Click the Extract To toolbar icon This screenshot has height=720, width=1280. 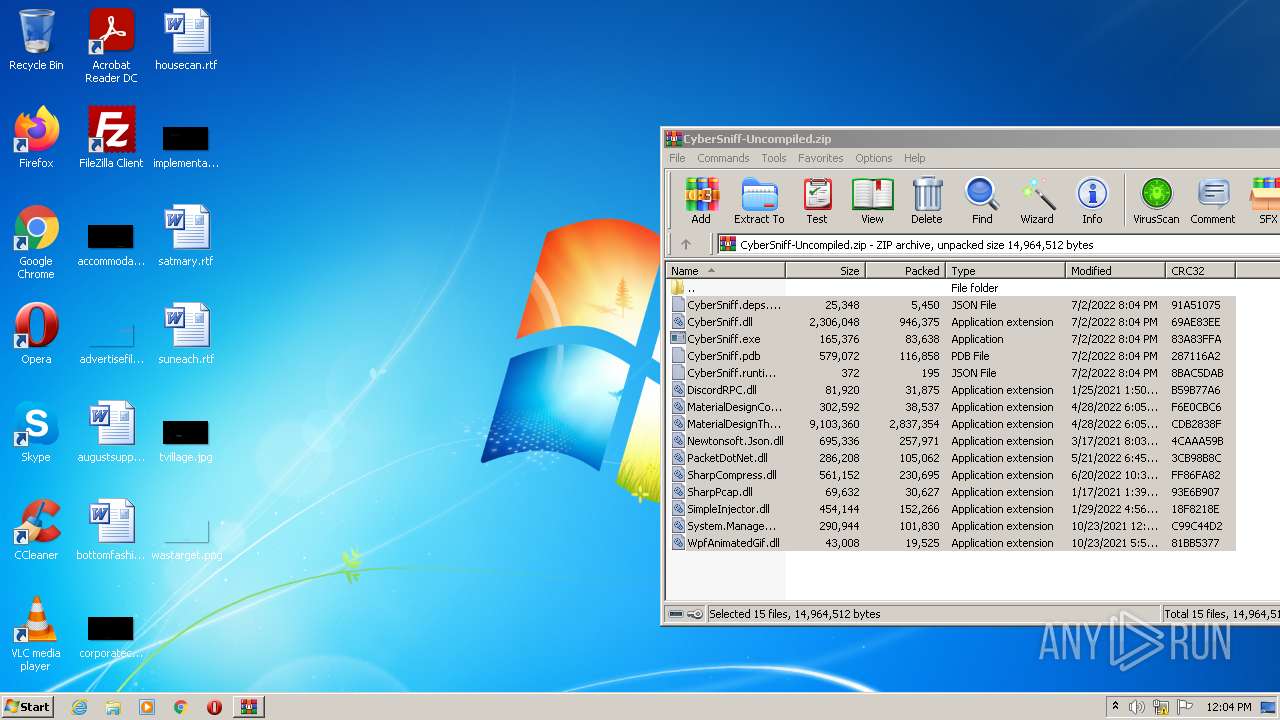click(759, 201)
